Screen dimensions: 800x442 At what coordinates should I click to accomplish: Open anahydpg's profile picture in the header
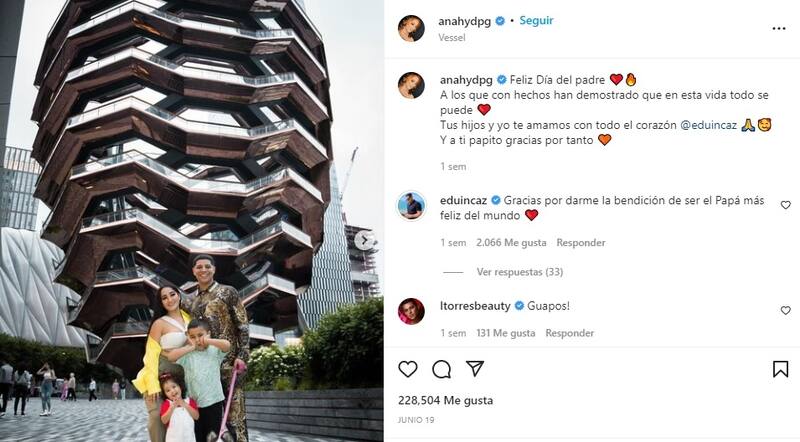(x=411, y=28)
